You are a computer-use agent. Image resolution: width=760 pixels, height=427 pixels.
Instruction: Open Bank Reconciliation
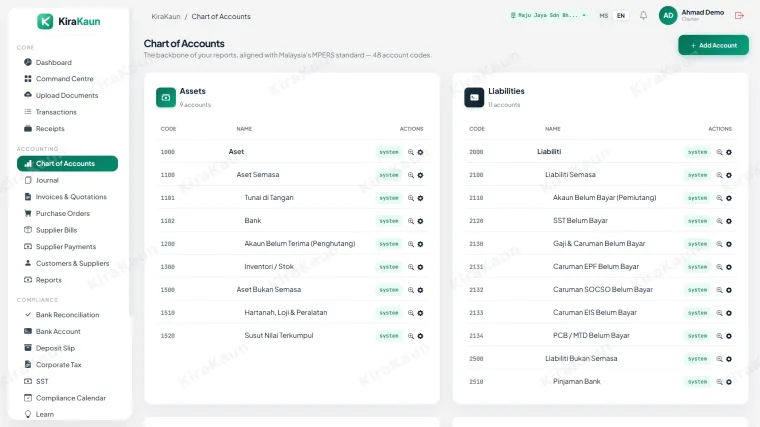tap(61, 315)
